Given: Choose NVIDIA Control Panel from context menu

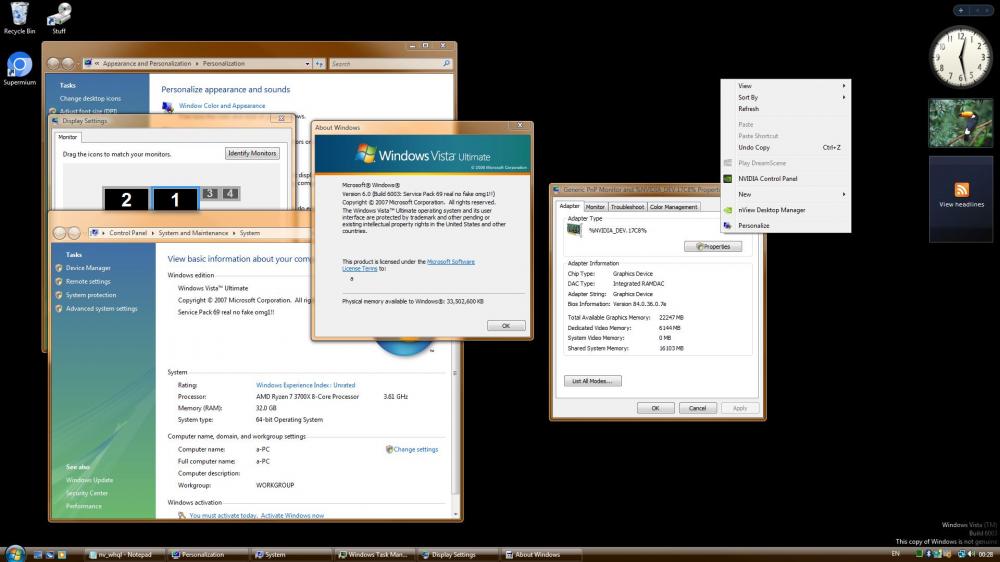Looking at the screenshot, I should tap(767, 179).
